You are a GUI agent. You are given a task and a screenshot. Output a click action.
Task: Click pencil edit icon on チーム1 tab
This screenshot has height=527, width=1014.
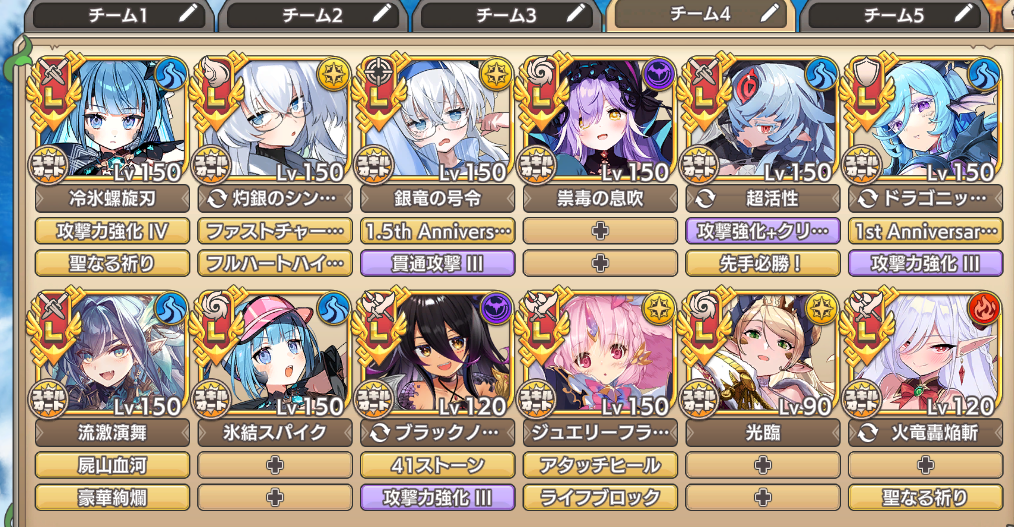coord(188,14)
